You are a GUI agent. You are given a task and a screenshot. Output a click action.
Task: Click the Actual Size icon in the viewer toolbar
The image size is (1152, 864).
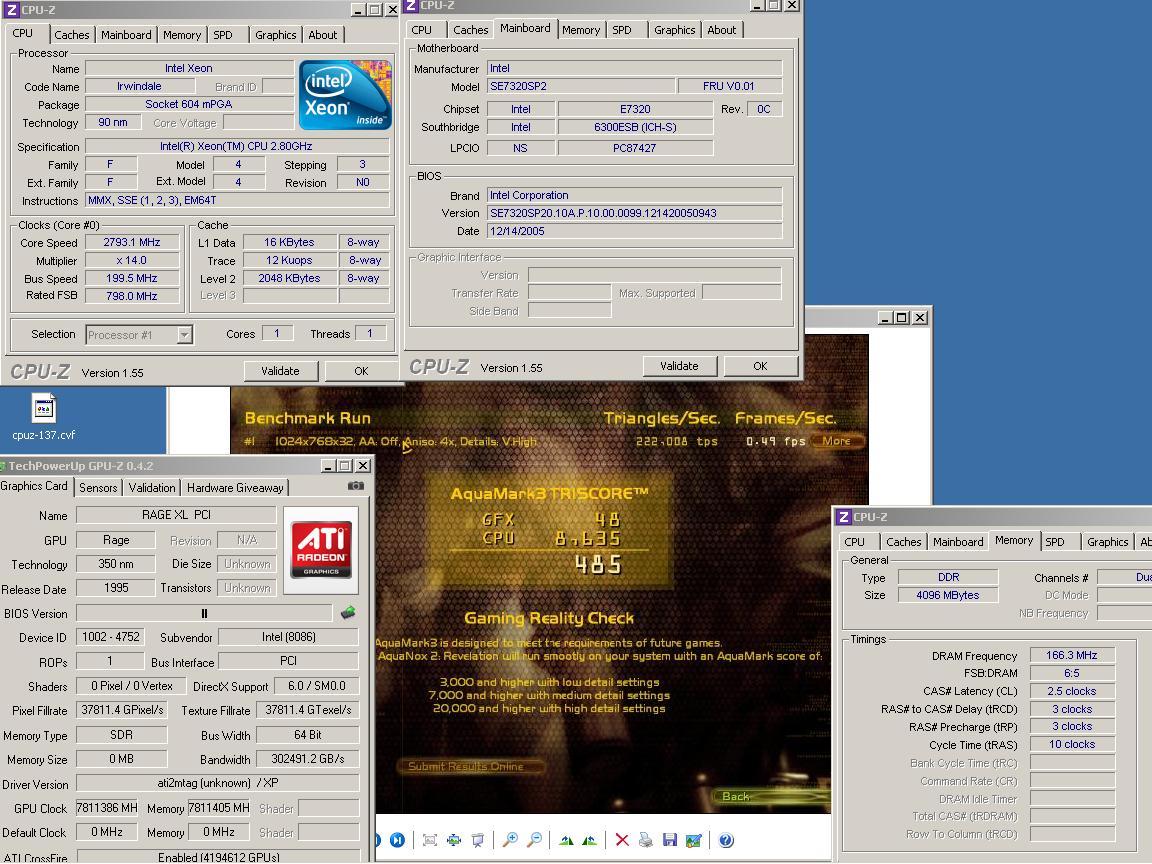click(454, 840)
